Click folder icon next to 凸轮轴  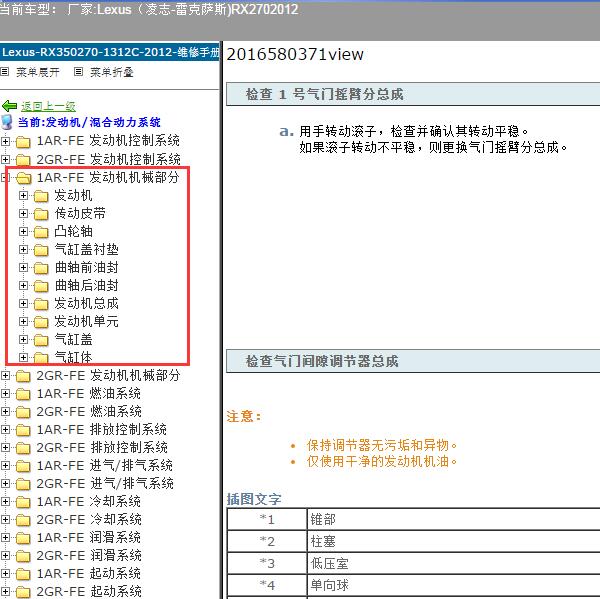[x=41, y=232]
